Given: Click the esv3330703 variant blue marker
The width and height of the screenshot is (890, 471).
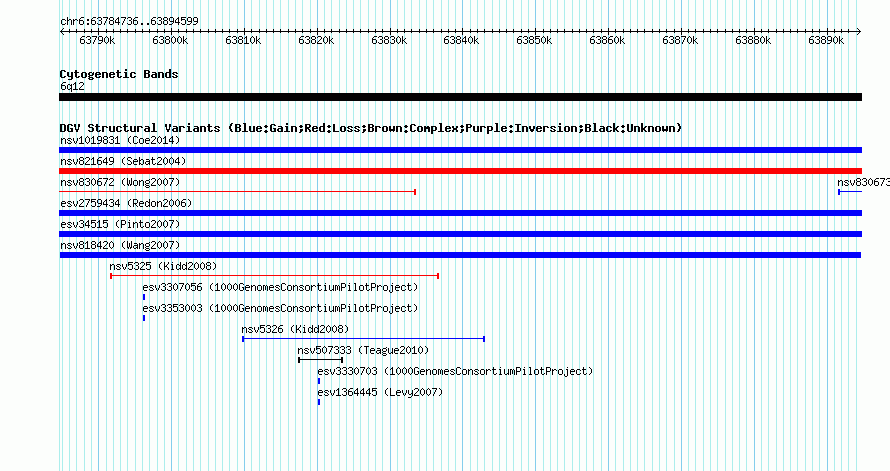Looking at the screenshot, I should [319, 381].
